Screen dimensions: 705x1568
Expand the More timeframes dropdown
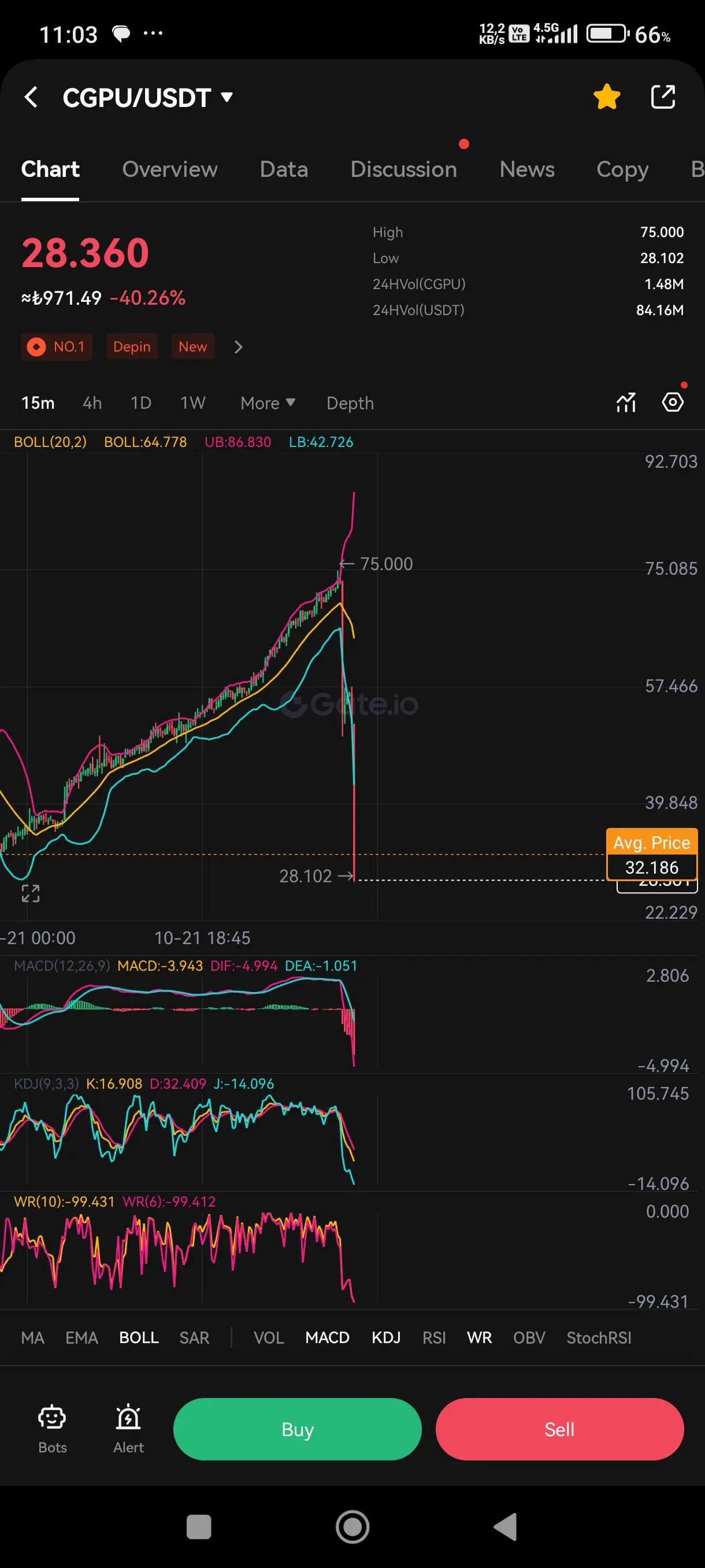[268, 403]
